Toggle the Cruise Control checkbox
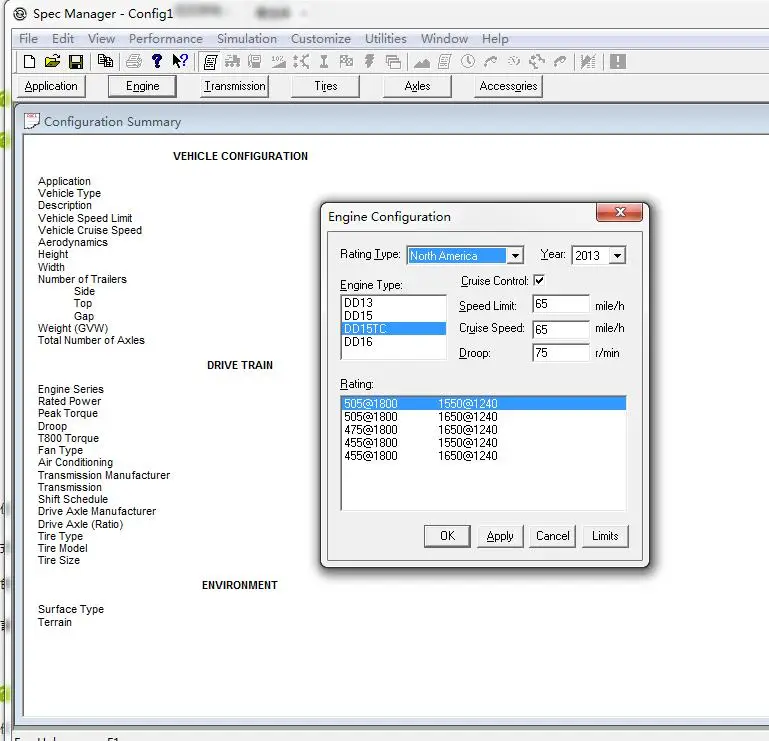The image size is (769, 741). [539, 281]
